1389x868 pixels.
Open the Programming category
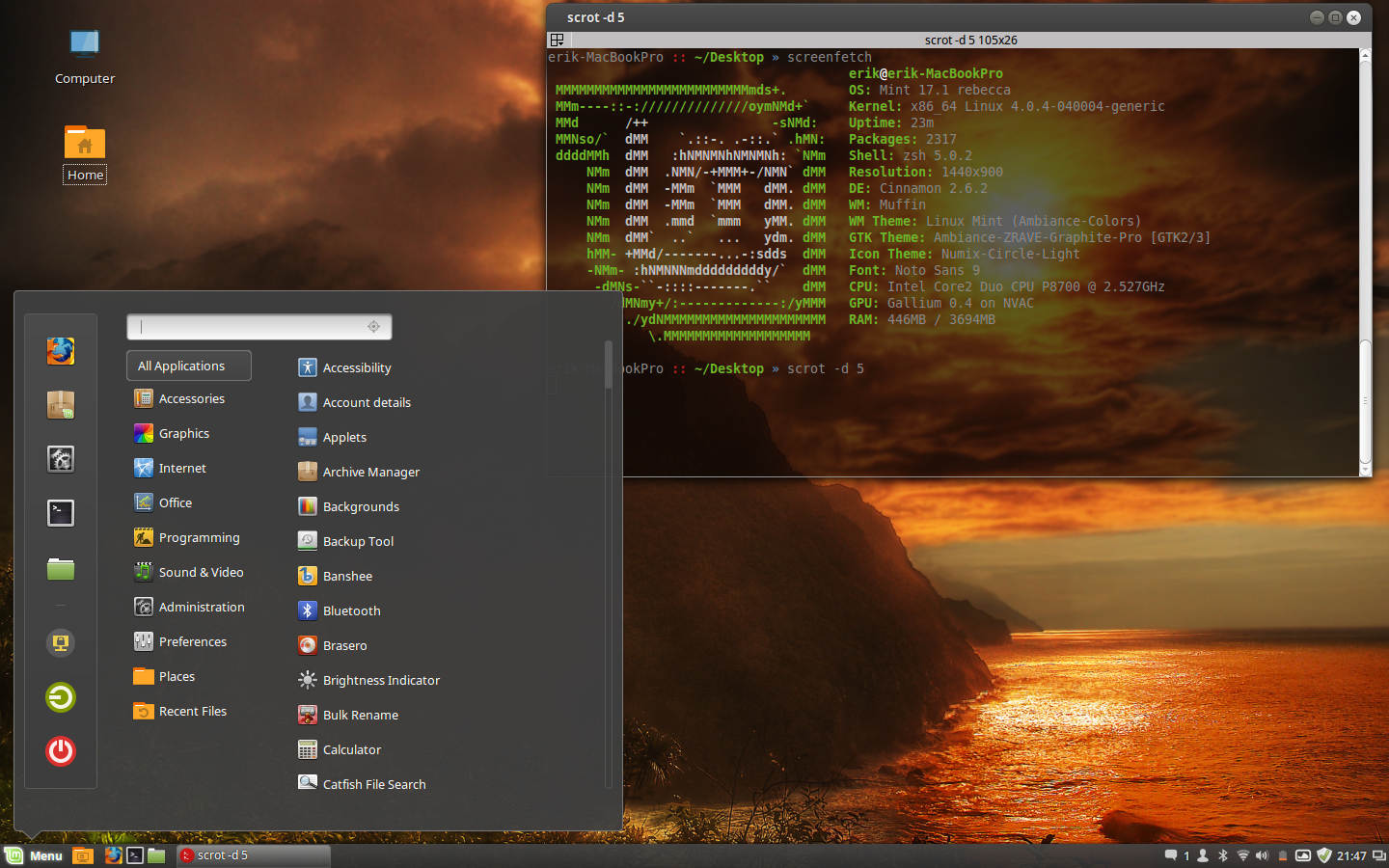click(189, 537)
